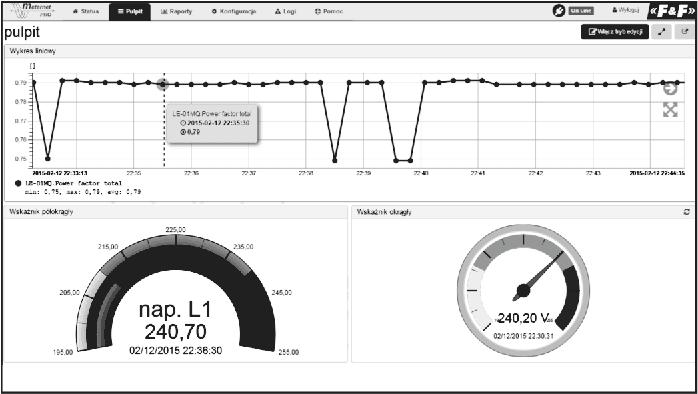698x394 pixels.
Task: Click the dark status badge next to plug icon
Action: point(580,11)
